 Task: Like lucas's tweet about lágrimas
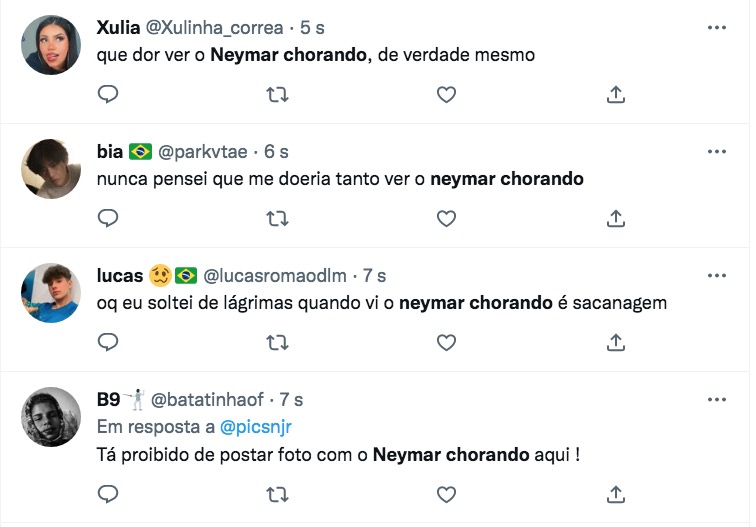[447, 342]
